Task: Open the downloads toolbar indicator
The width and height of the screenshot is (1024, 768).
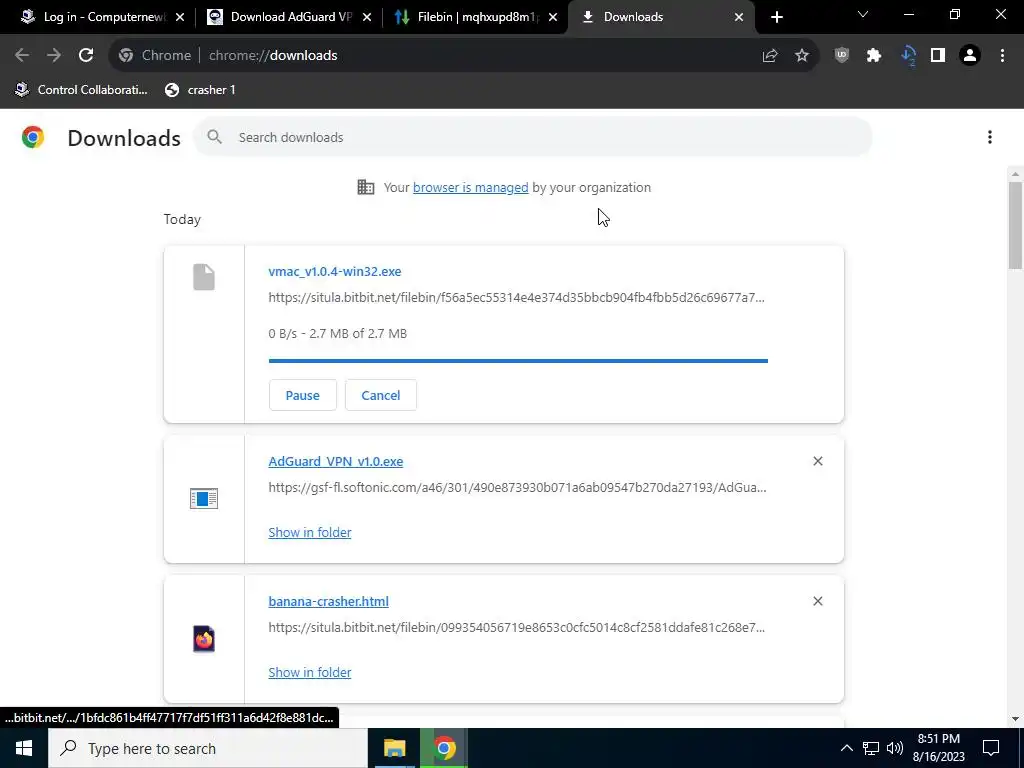Action: [908, 56]
